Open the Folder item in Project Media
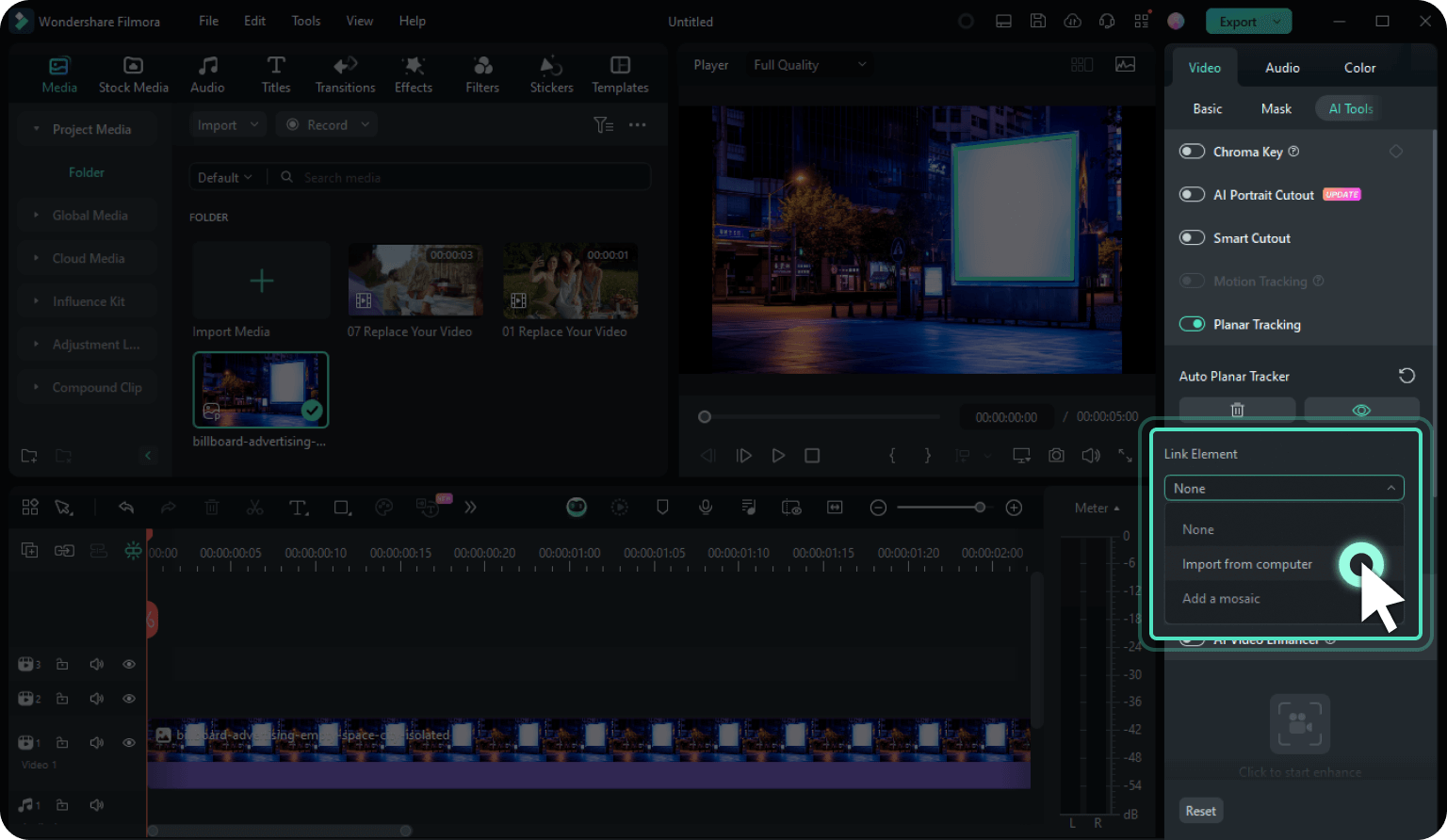Viewport: 1447px width, 840px height. pyautogui.click(x=87, y=172)
